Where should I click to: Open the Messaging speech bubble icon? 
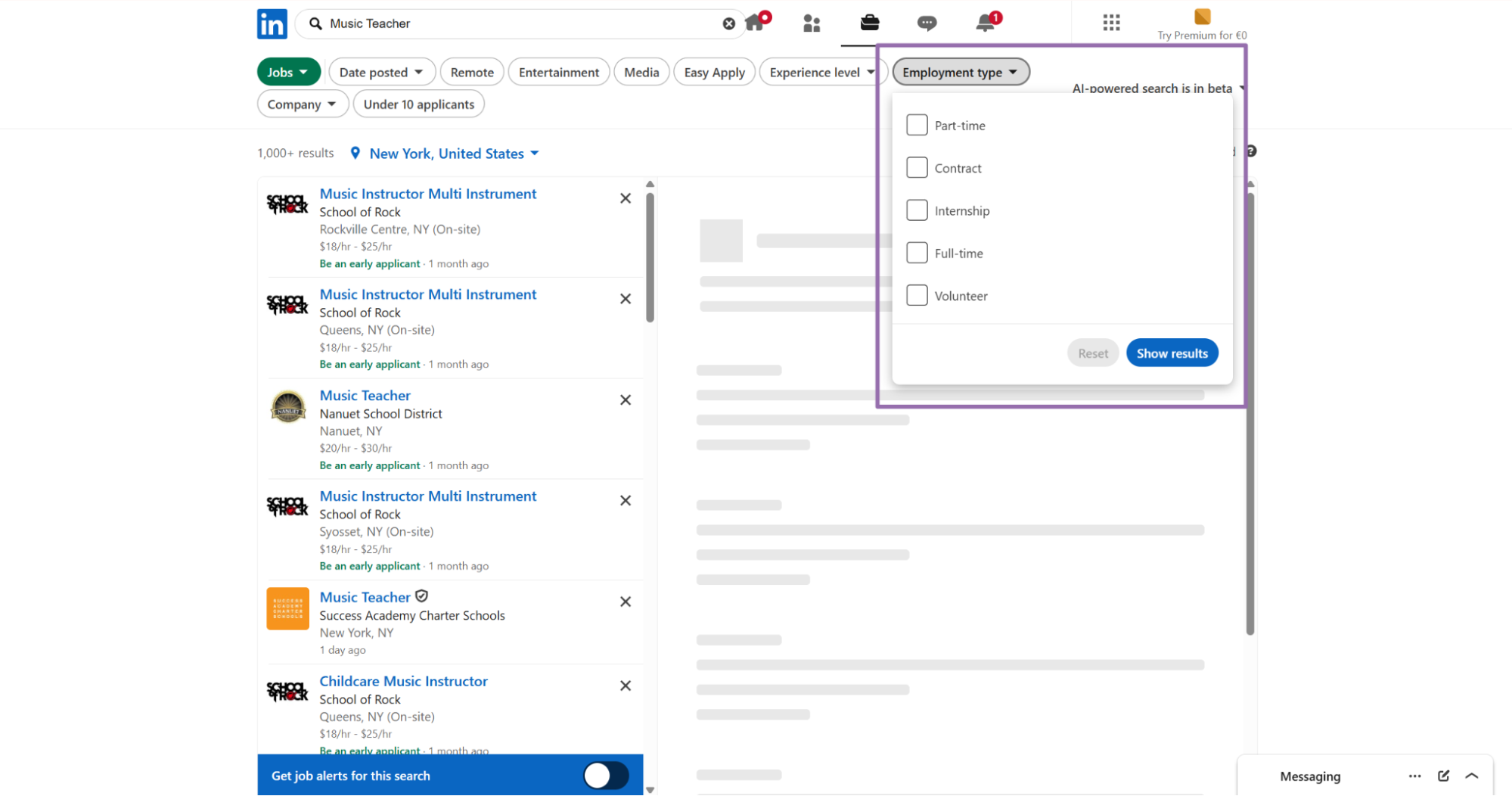(x=927, y=23)
